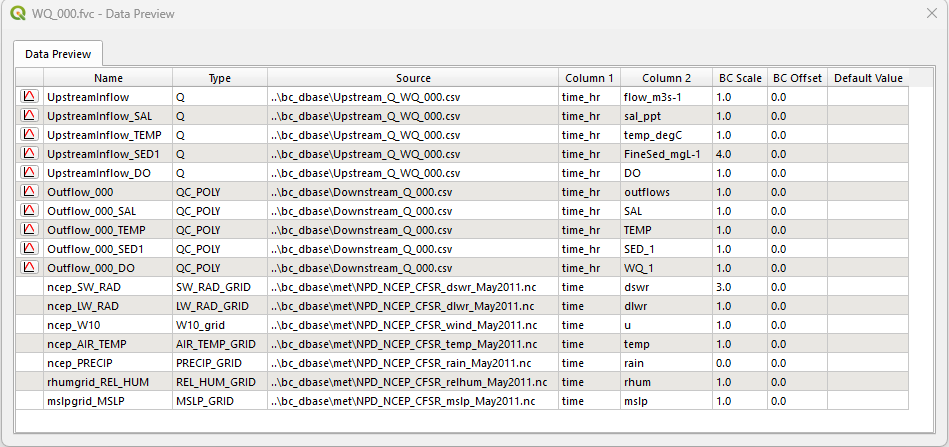Click the LW_RAD_GRID type cell
The height and width of the screenshot is (447, 949).
pos(220,306)
